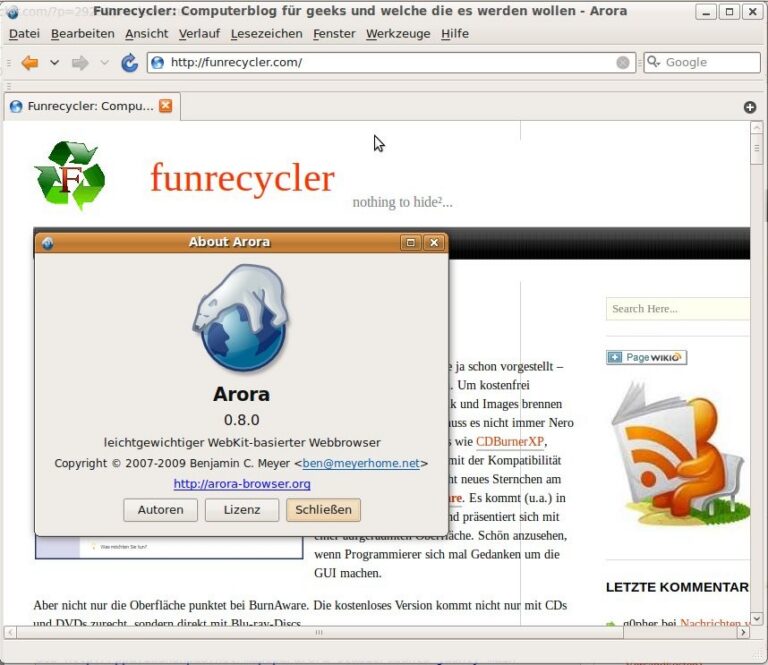Open the Hilfe menu
Image resolution: width=768 pixels, height=665 pixels.
click(455, 34)
